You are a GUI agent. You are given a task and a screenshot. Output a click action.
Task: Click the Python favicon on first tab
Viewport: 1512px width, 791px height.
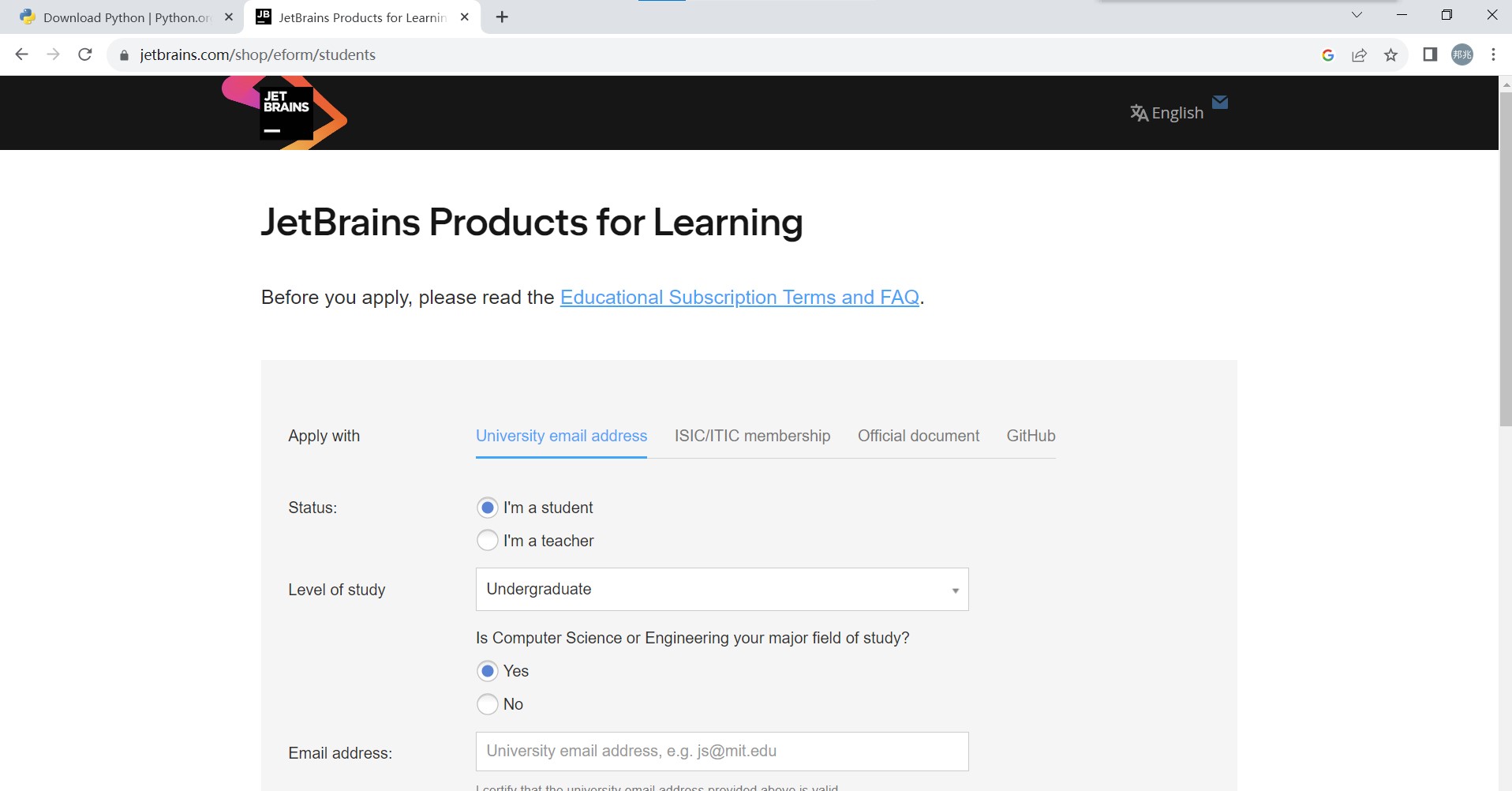(28, 17)
